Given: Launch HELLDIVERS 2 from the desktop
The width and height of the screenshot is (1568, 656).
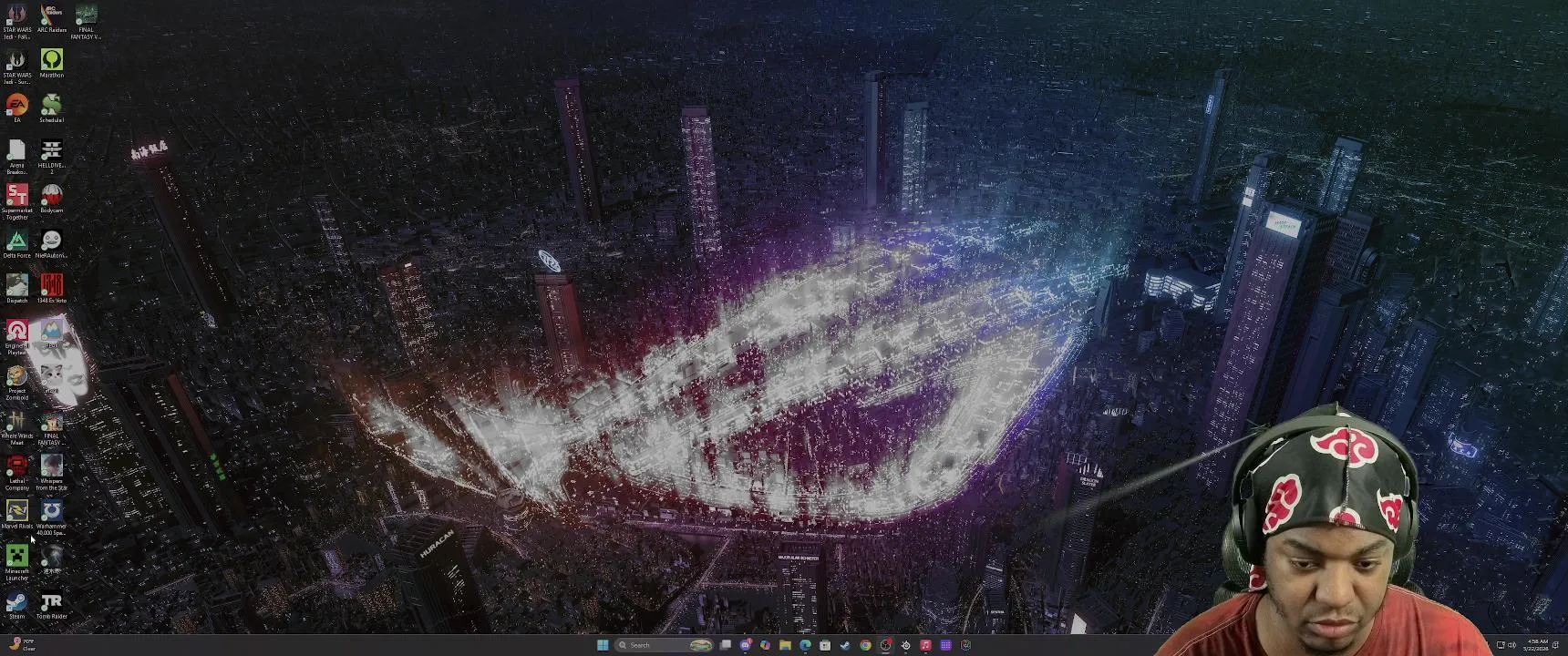Looking at the screenshot, I should [x=51, y=157].
